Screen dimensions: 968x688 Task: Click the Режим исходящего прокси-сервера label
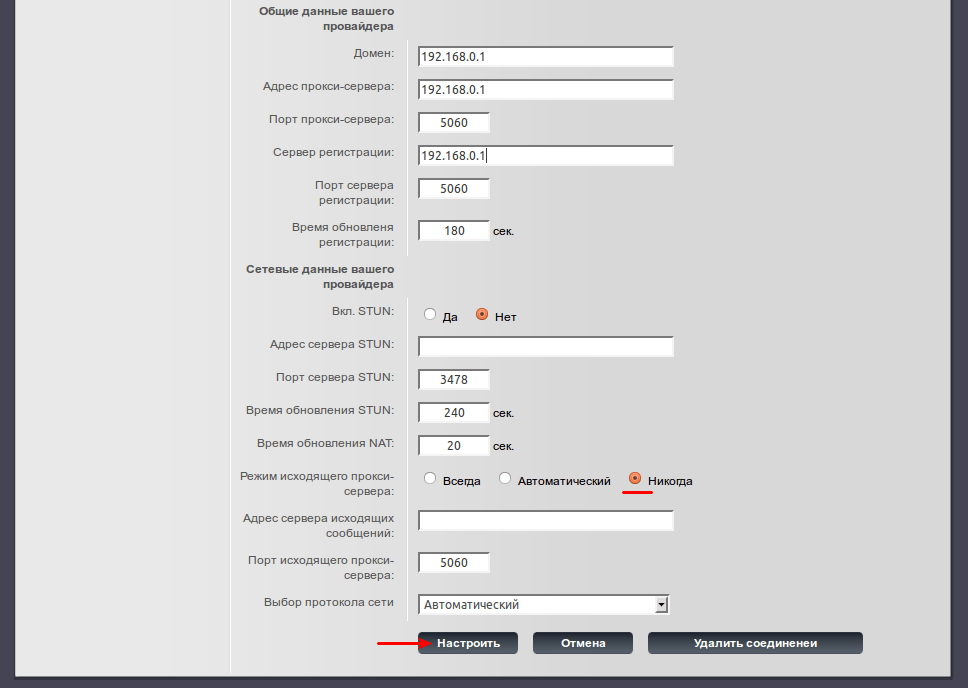click(x=317, y=484)
